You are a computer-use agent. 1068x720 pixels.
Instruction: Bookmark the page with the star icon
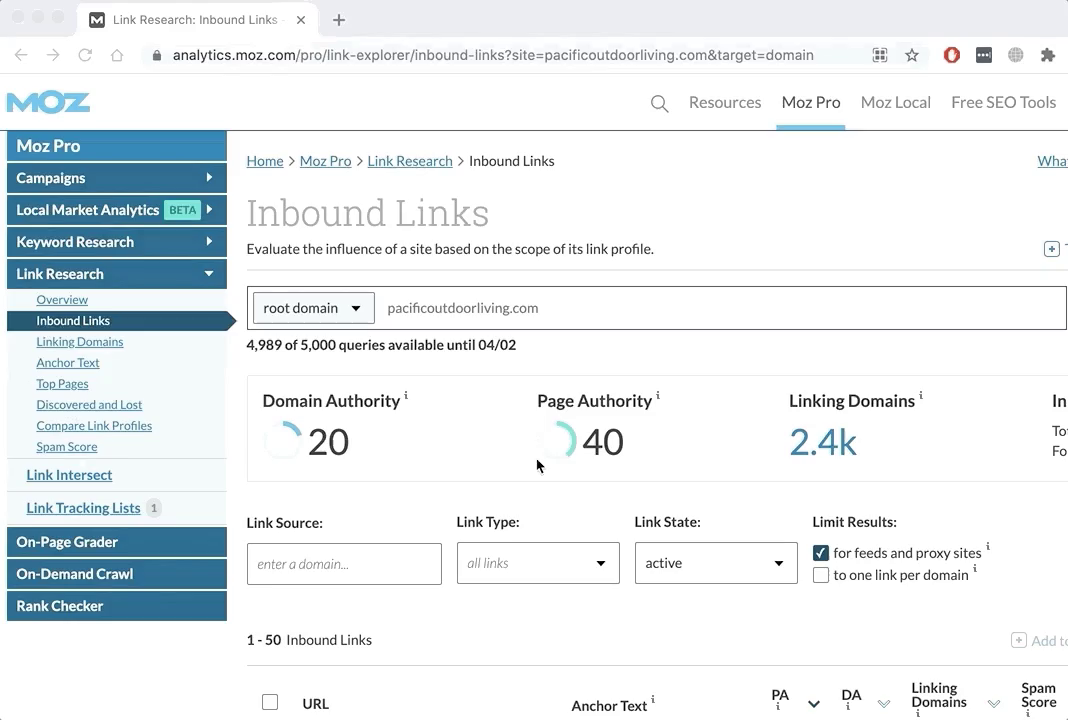pyautogui.click(x=912, y=55)
